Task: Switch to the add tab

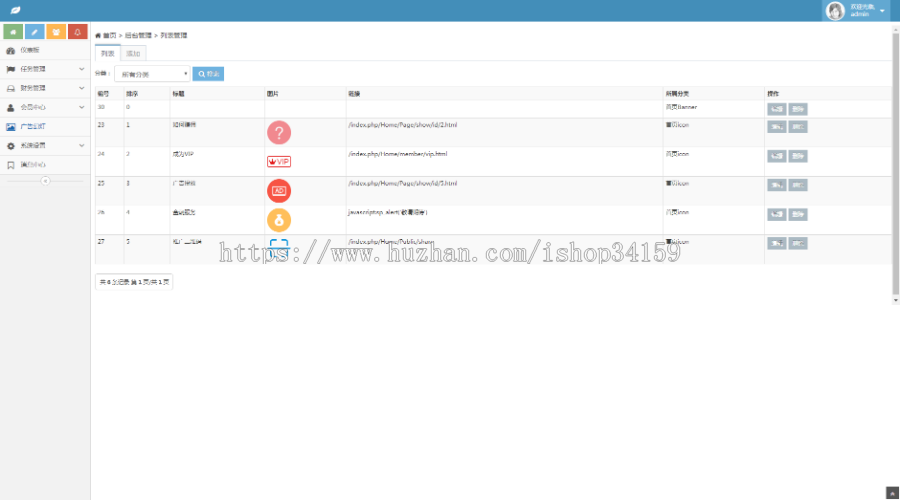Action: click(133, 53)
